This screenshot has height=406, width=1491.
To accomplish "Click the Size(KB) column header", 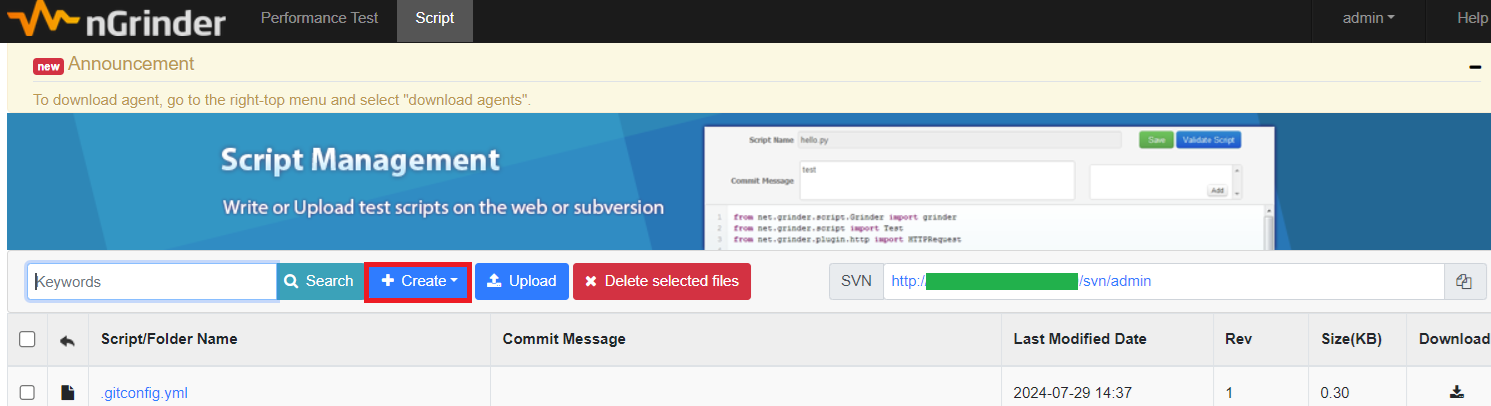I will [1351, 339].
